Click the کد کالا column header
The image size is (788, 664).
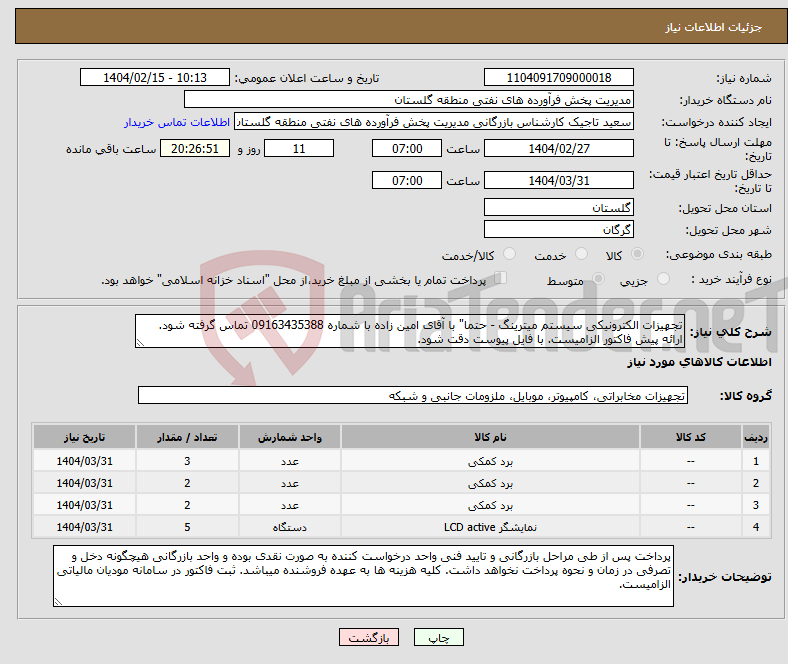[x=691, y=437]
